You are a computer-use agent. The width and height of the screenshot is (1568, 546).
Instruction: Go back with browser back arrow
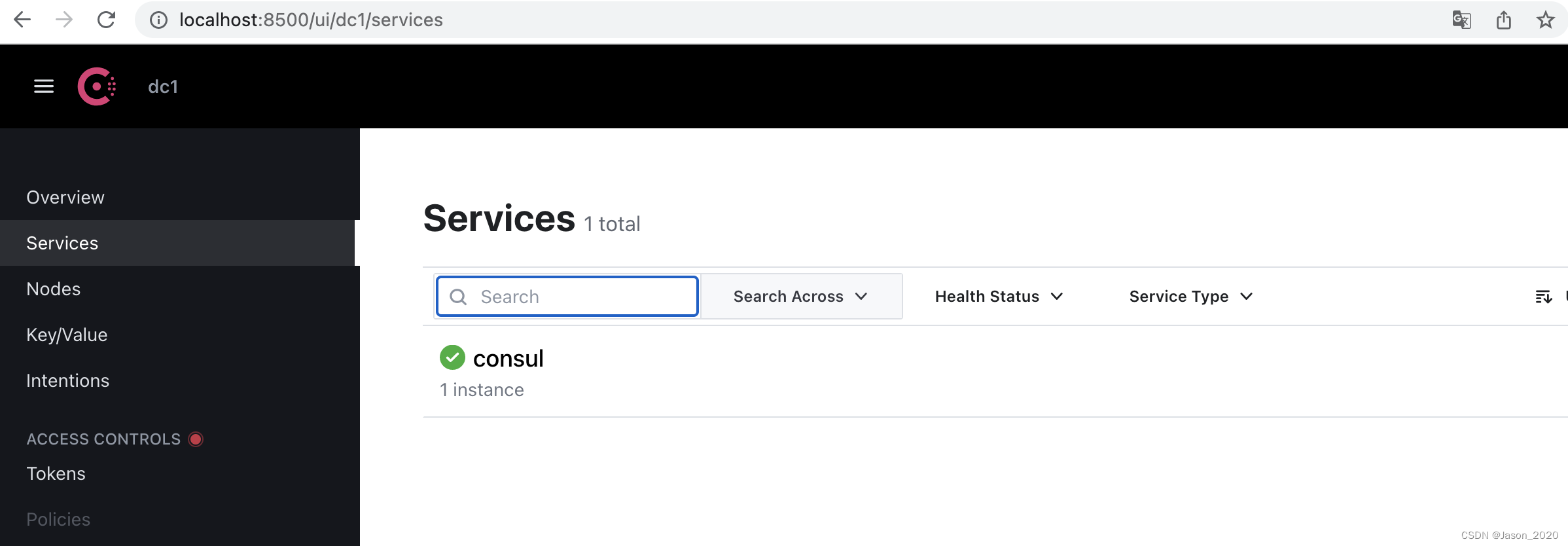22,20
